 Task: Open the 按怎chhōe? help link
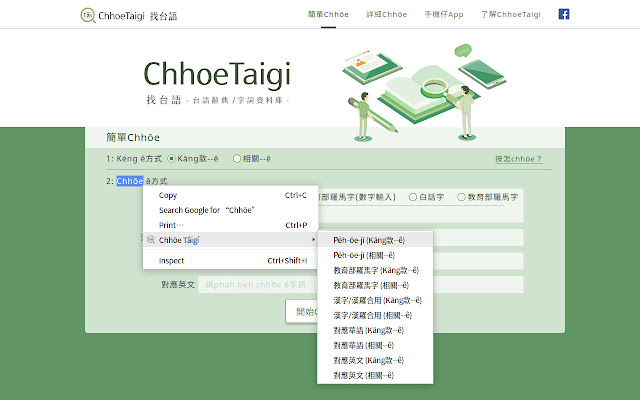[x=518, y=159]
